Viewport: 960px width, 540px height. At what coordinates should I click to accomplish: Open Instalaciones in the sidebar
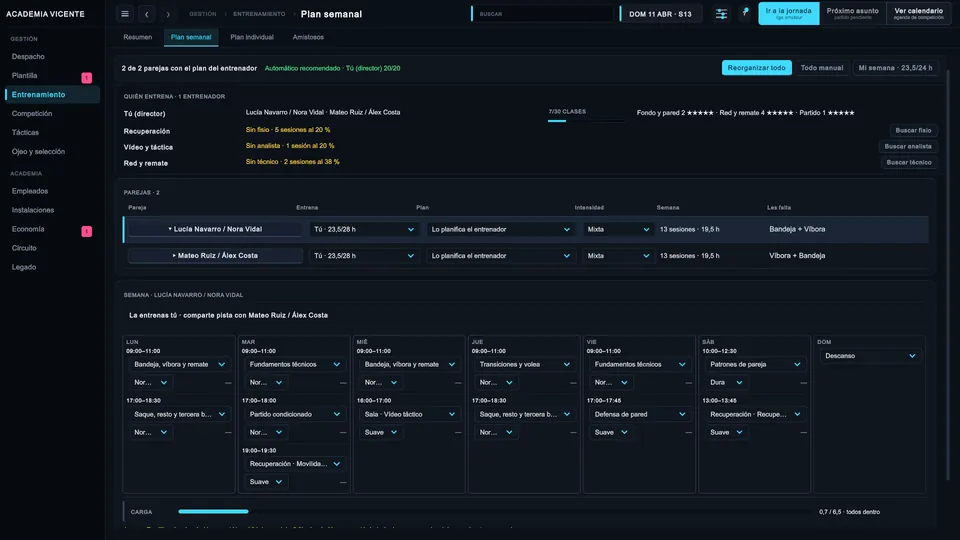point(52,210)
